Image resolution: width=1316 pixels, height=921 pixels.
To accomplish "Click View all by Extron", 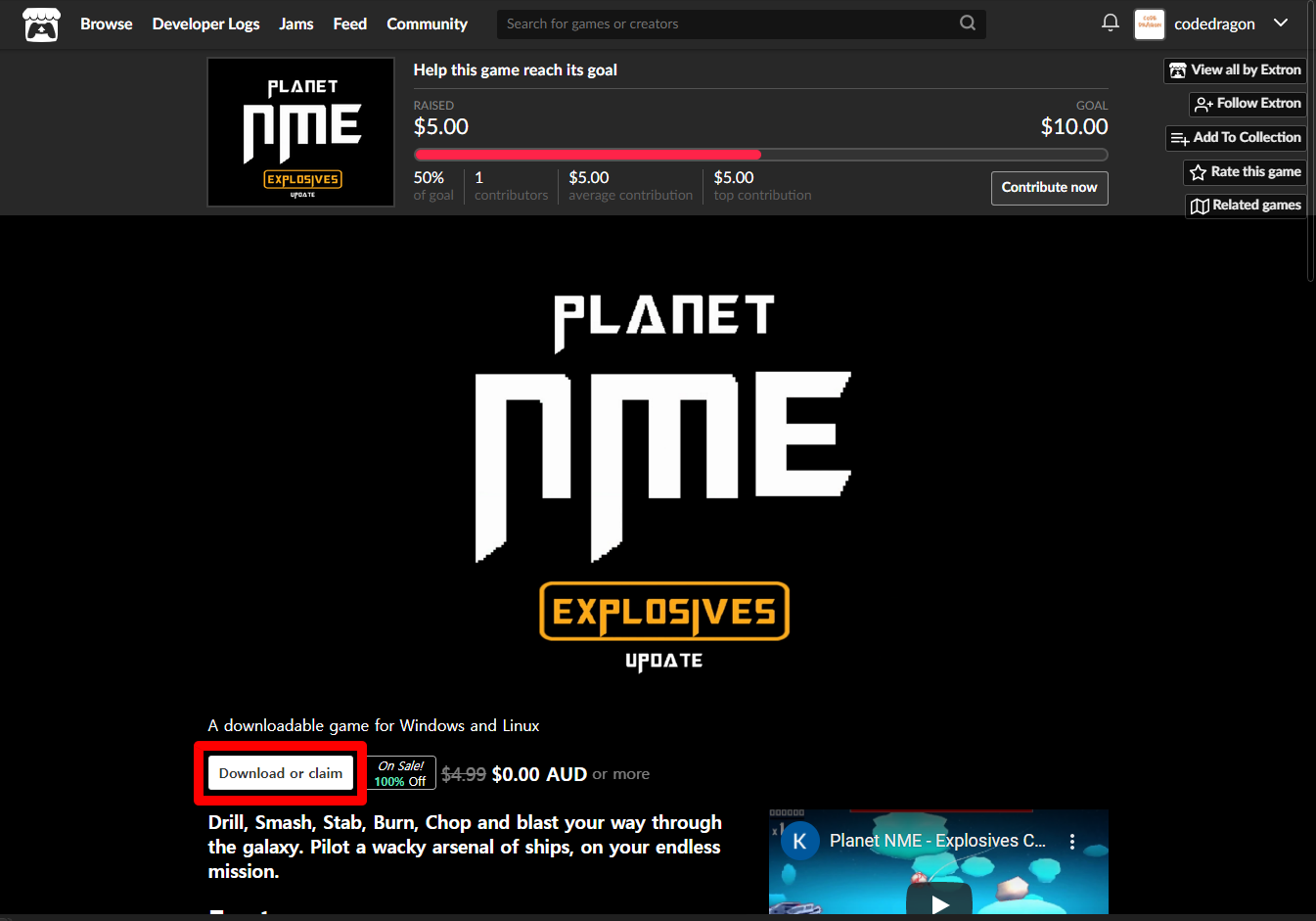I will (1235, 70).
